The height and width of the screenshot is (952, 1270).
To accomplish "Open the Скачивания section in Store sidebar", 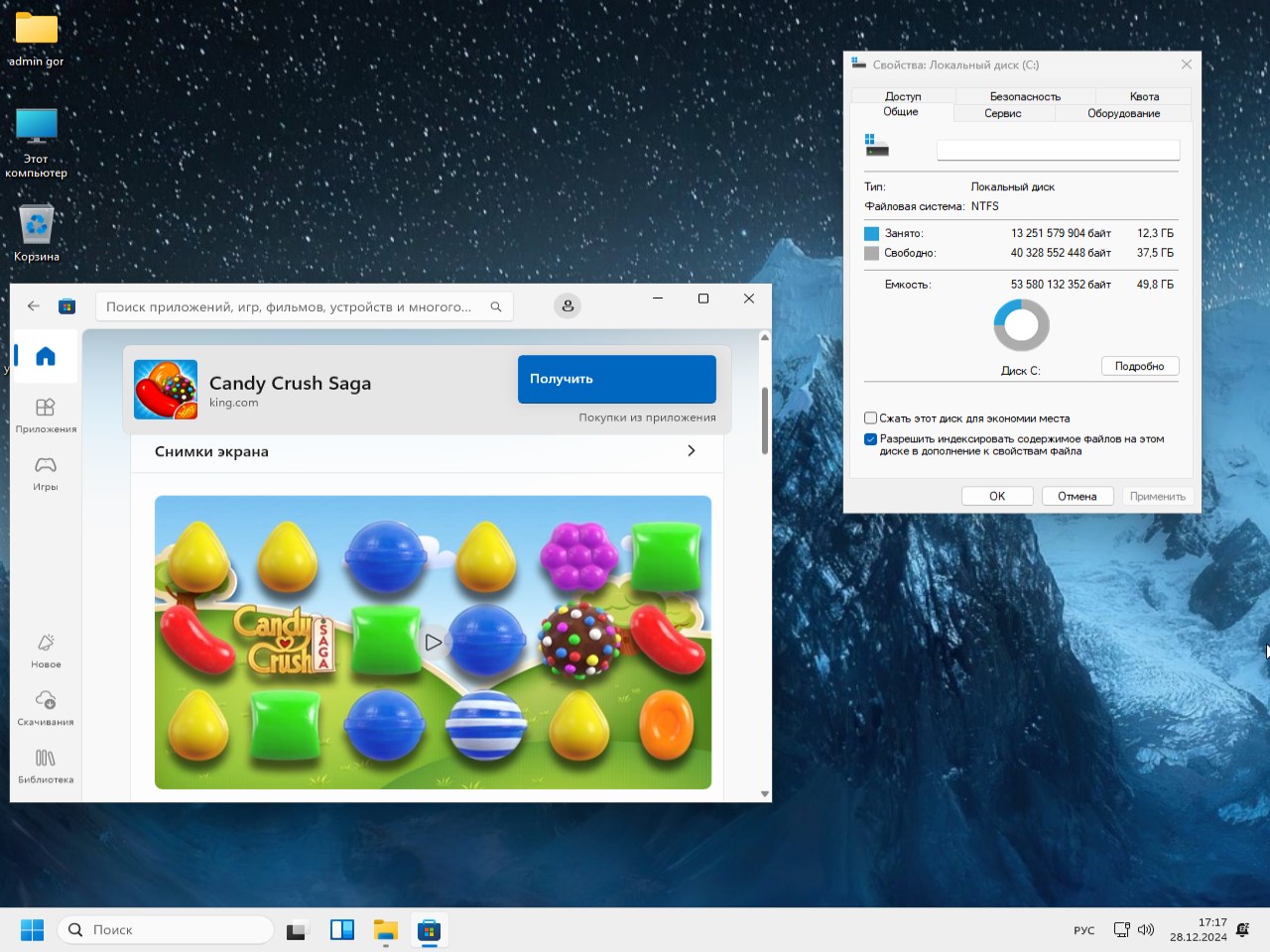I will pos(46,708).
